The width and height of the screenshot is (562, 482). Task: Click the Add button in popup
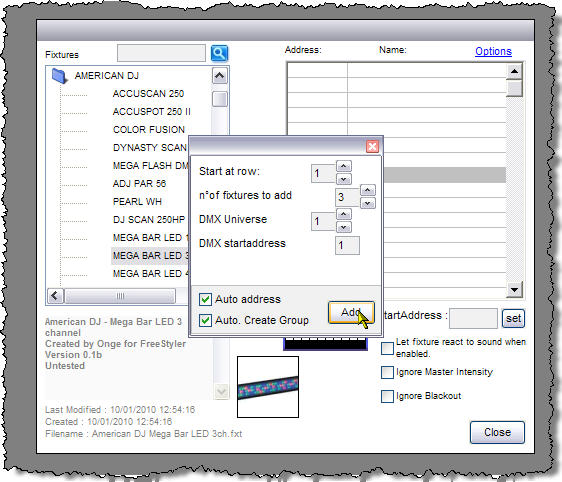pos(351,312)
